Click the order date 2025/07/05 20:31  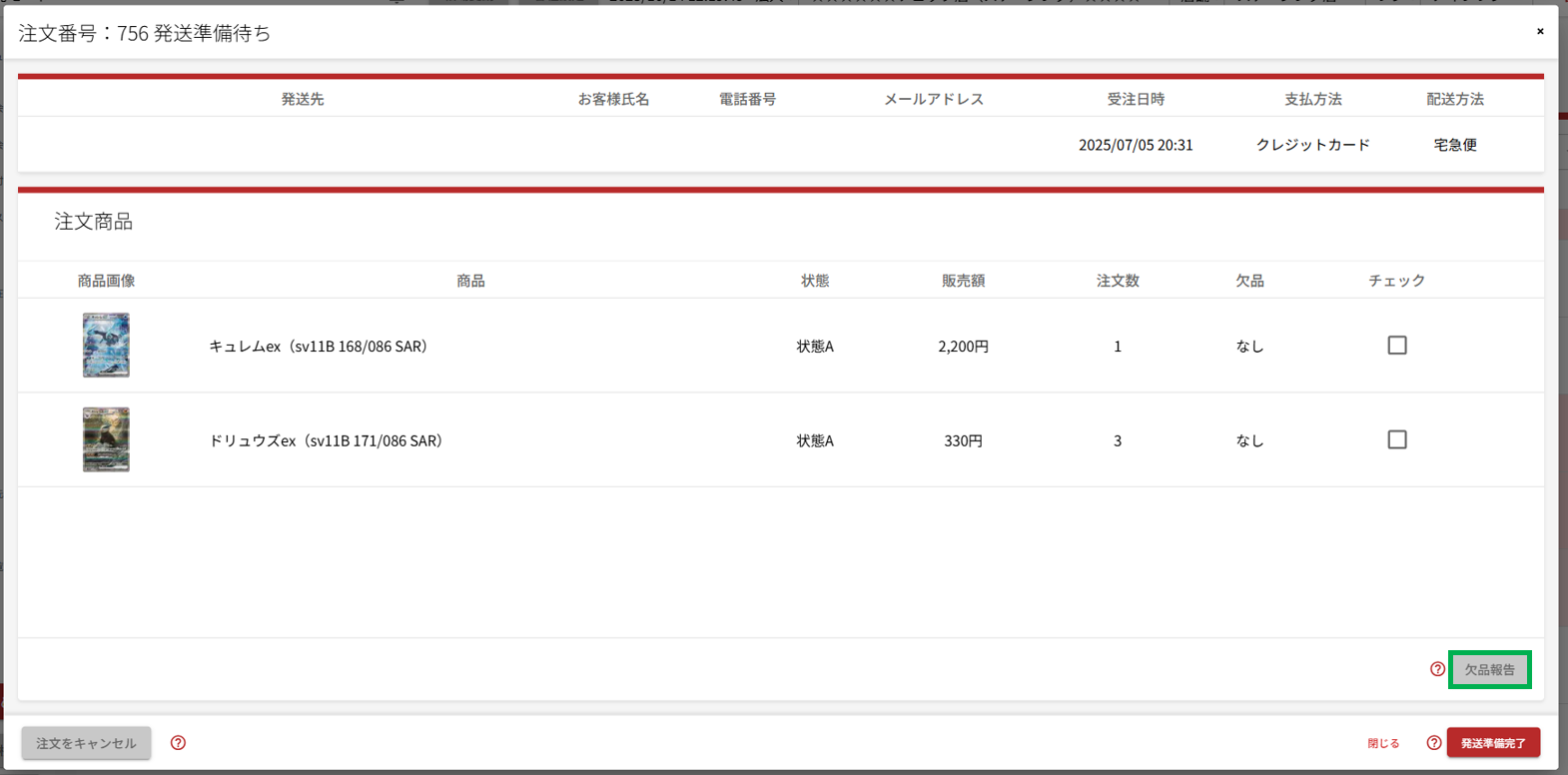[1136, 145]
